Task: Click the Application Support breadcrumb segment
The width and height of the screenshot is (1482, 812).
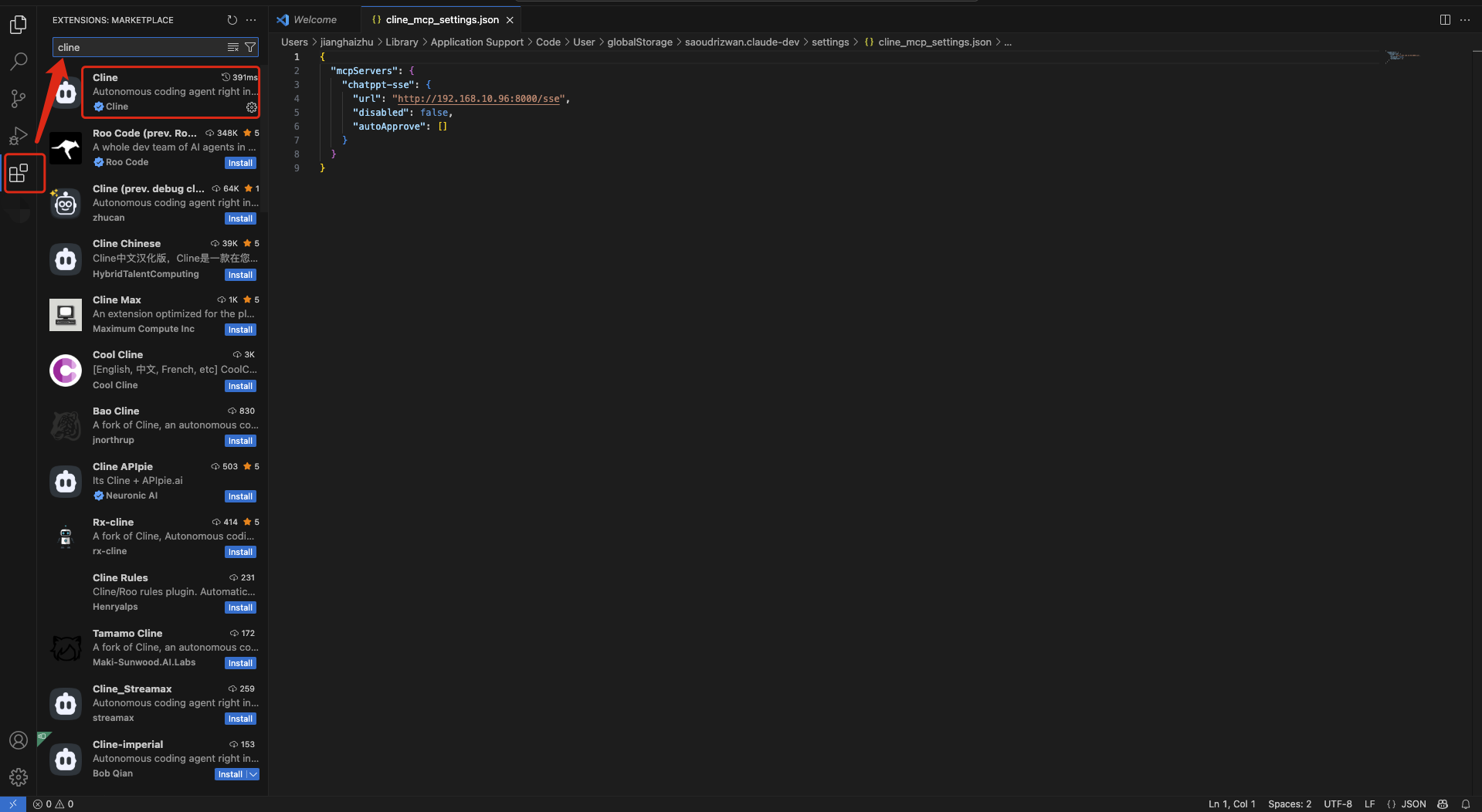Action: click(x=476, y=42)
